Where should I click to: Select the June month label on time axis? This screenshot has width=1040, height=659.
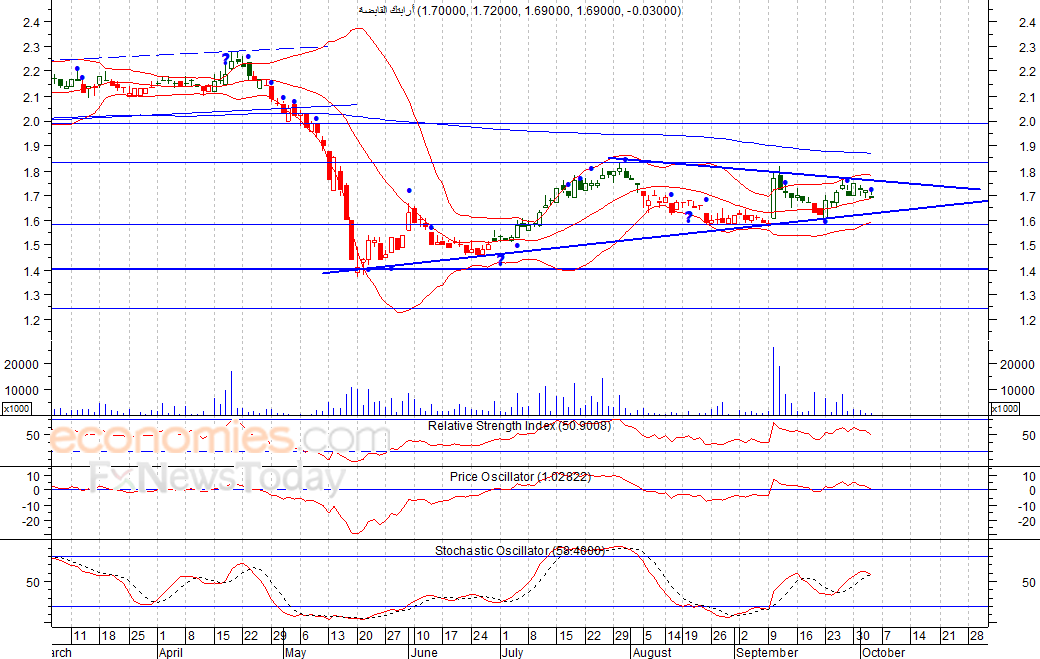424,652
